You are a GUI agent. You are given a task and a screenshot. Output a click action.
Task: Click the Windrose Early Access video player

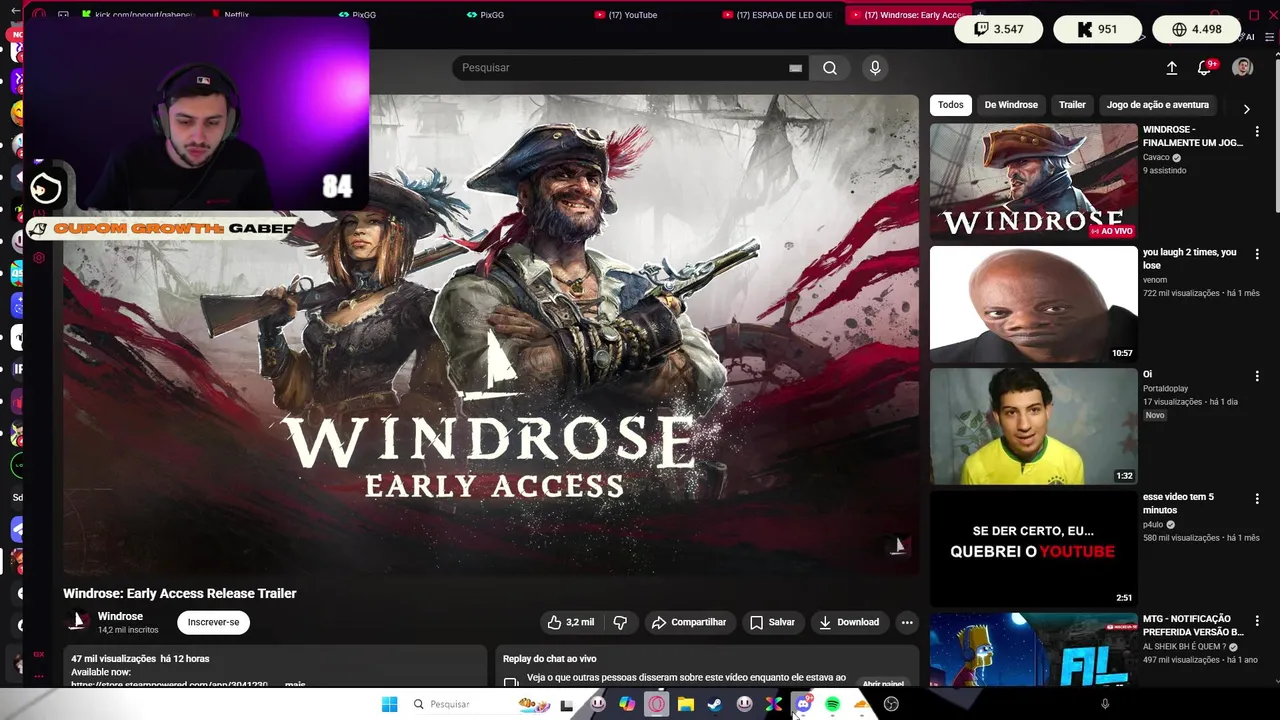point(491,335)
